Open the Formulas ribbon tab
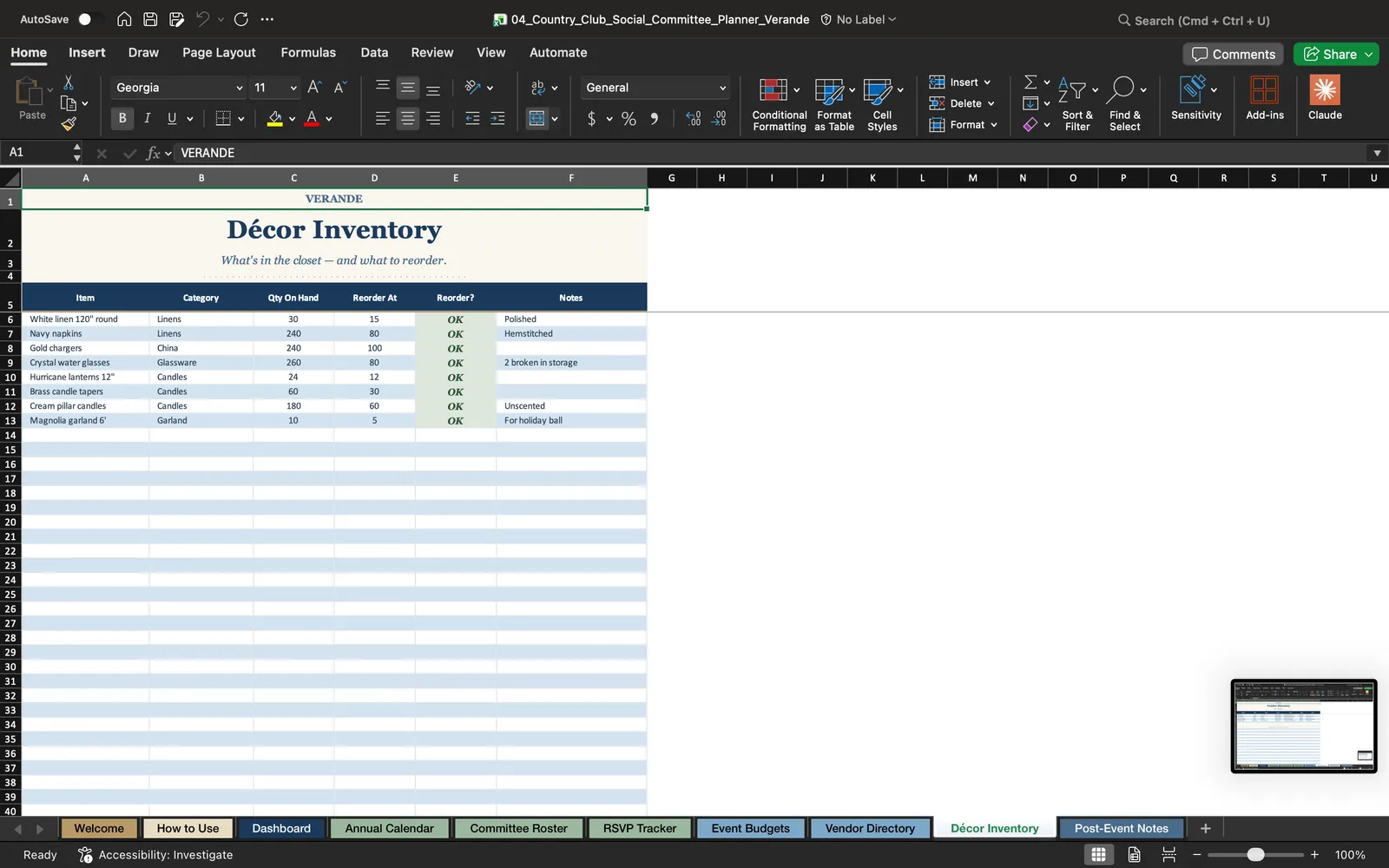 click(x=308, y=52)
